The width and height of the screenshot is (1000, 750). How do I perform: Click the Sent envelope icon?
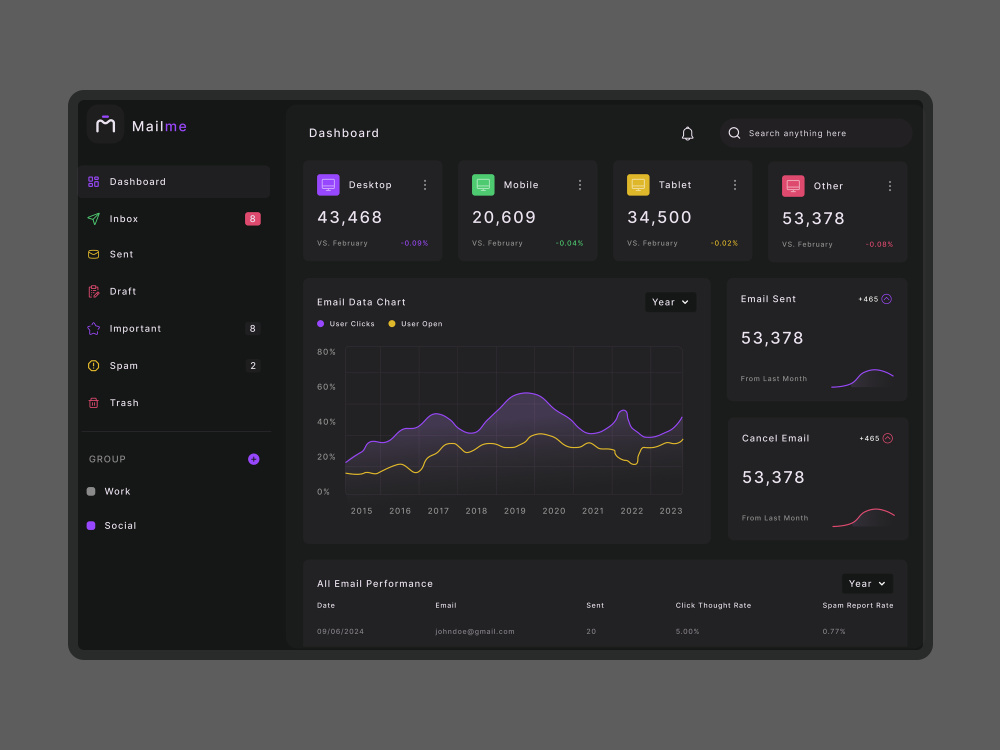93,254
